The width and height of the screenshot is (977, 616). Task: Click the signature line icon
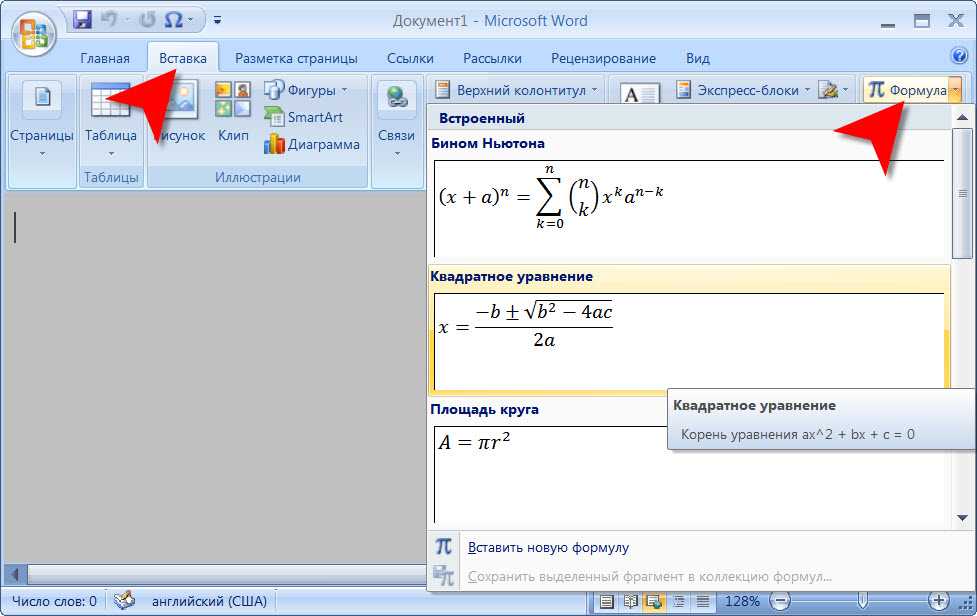(x=829, y=90)
